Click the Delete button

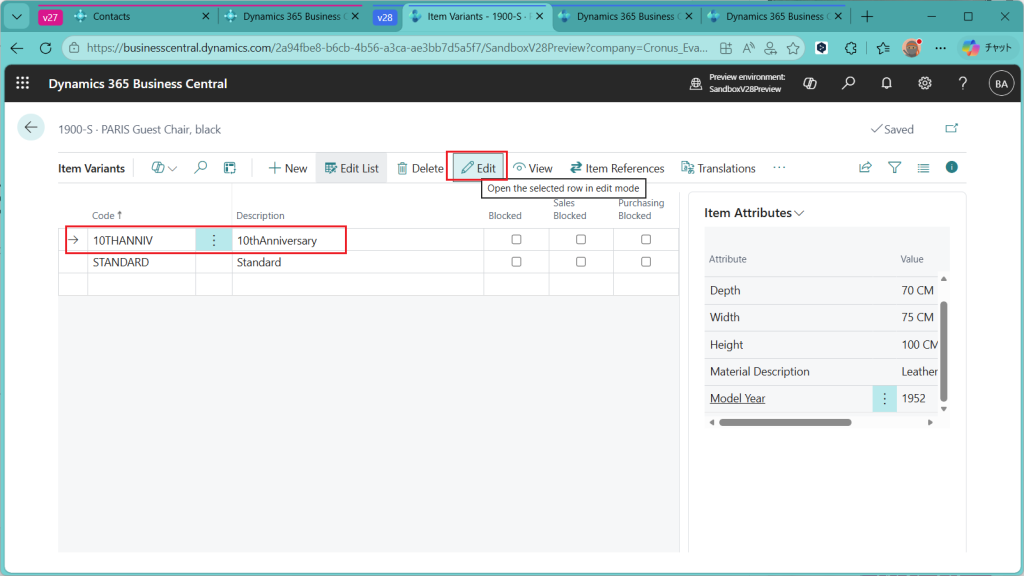pos(420,168)
